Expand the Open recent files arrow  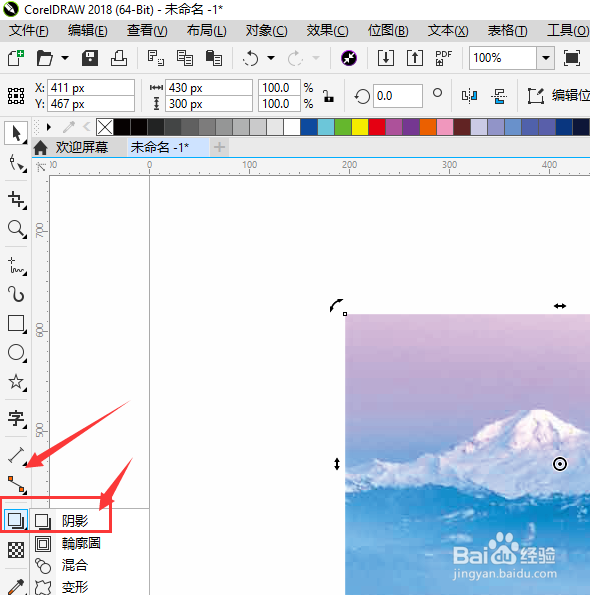point(65,58)
